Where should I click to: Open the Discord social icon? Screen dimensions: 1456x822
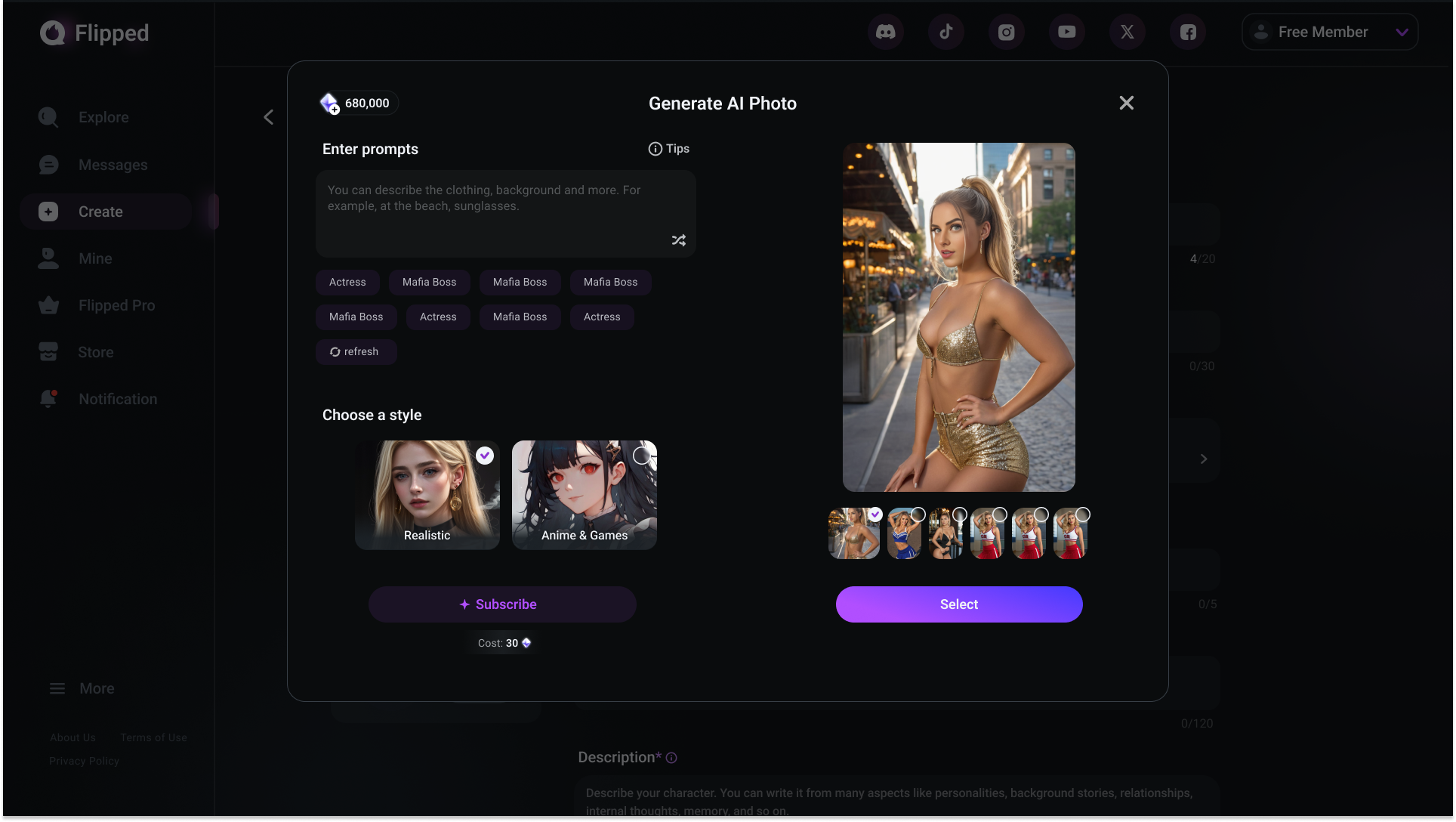click(x=885, y=32)
